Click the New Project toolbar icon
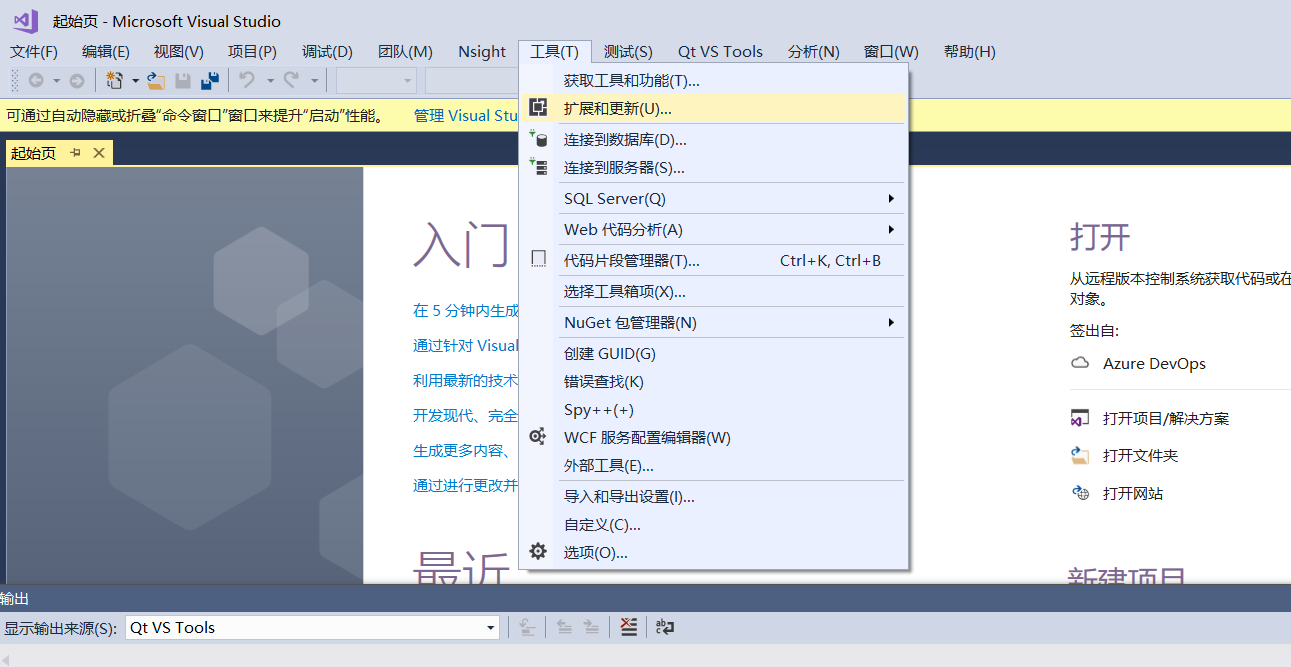The width and height of the screenshot is (1291, 667). [114, 81]
